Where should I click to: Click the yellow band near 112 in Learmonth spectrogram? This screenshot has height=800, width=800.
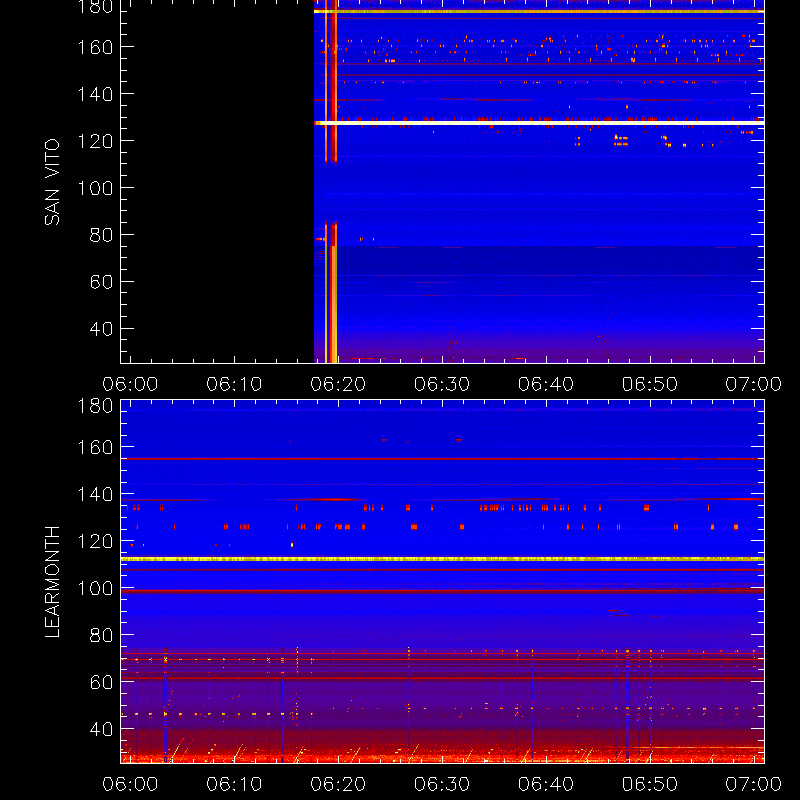click(442, 559)
